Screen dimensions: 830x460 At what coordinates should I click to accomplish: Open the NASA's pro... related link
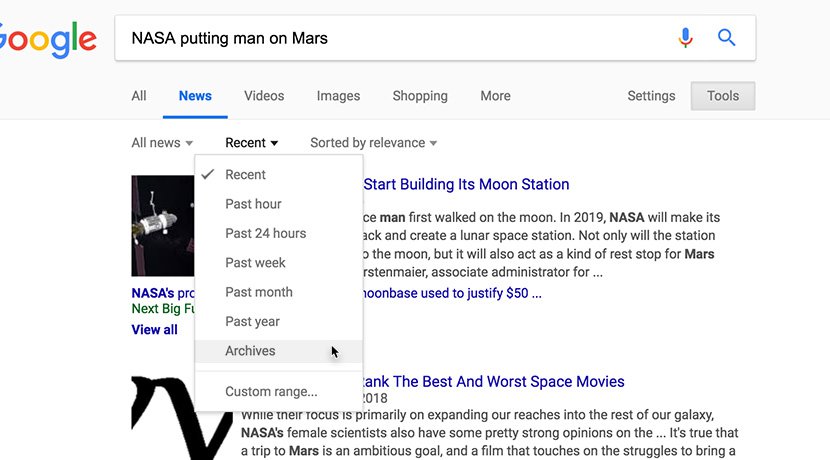pyautogui.click(x=163, y=293)
